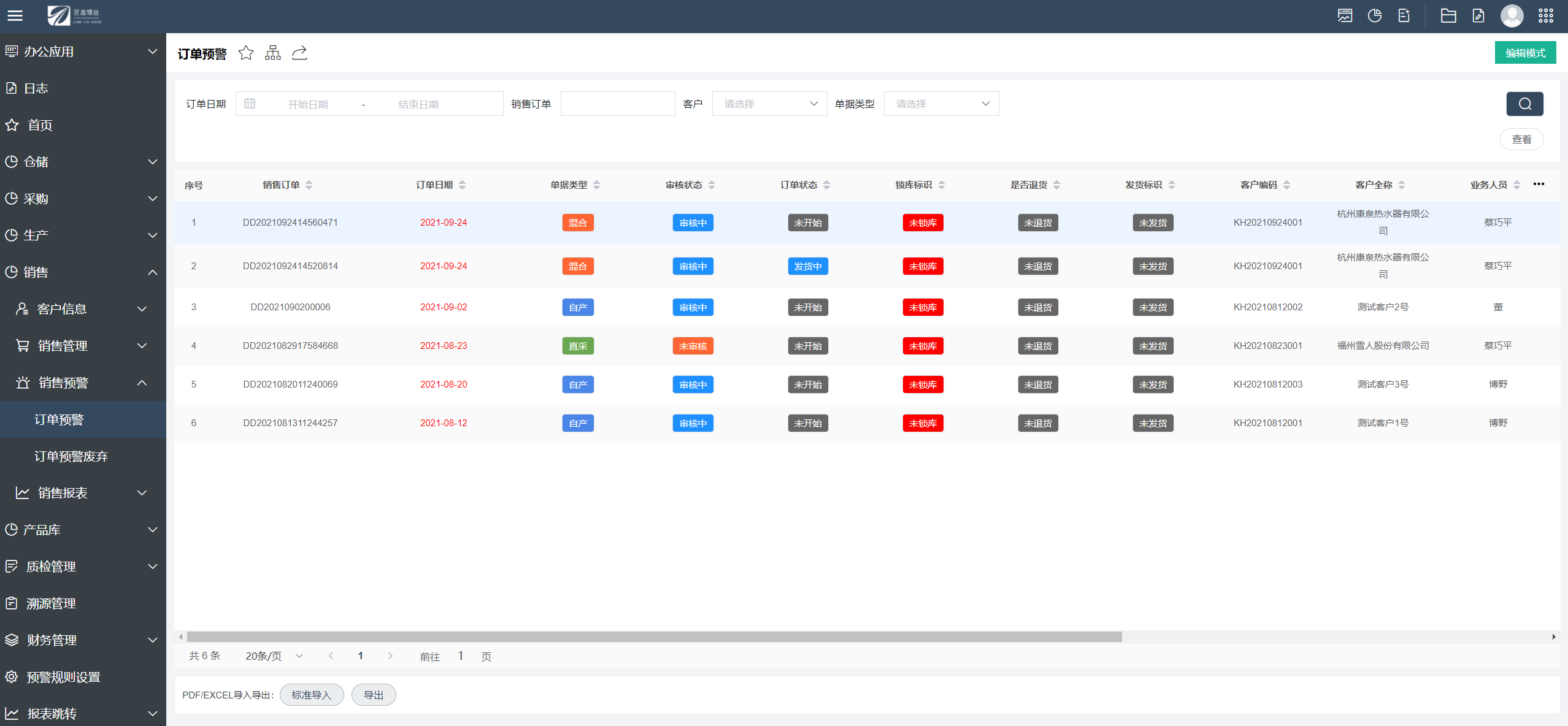Open the 客户 dropdown
This screenshot has width=1568, height=726.
click(x=769, y=104)
